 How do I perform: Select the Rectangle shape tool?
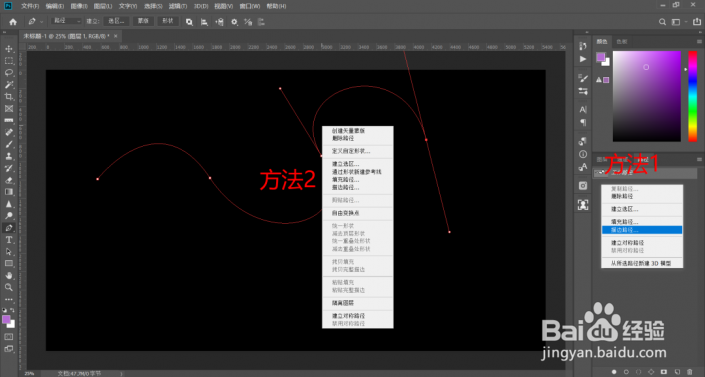[x=9, y=264]
